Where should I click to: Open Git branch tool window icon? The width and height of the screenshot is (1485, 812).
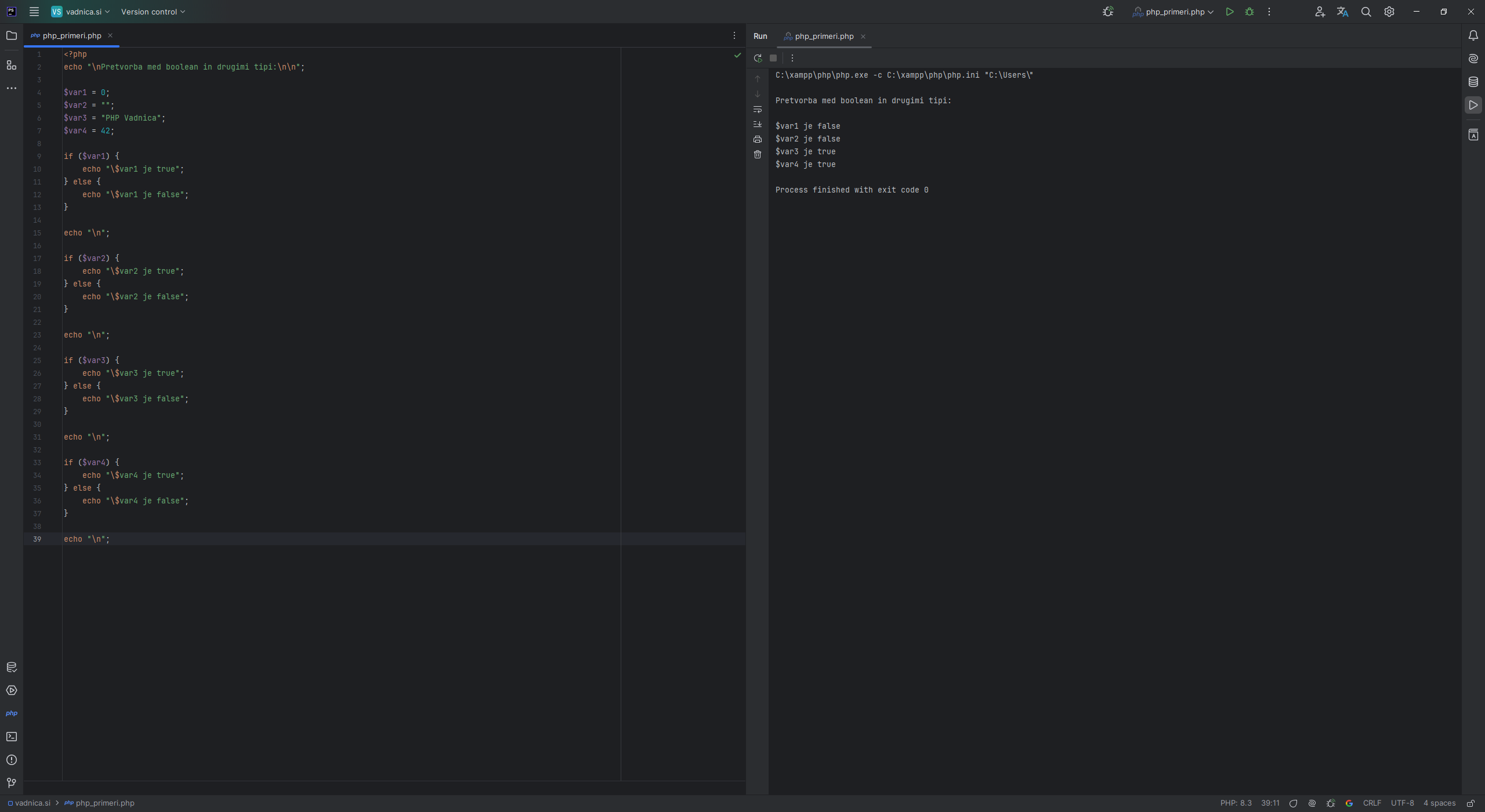coord(12,783)
